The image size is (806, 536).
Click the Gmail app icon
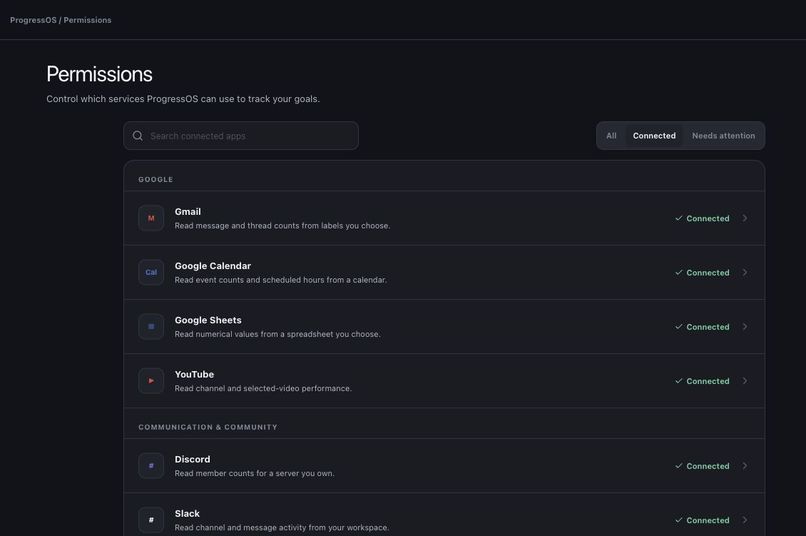pyautogui.click(x=151, y=218)
